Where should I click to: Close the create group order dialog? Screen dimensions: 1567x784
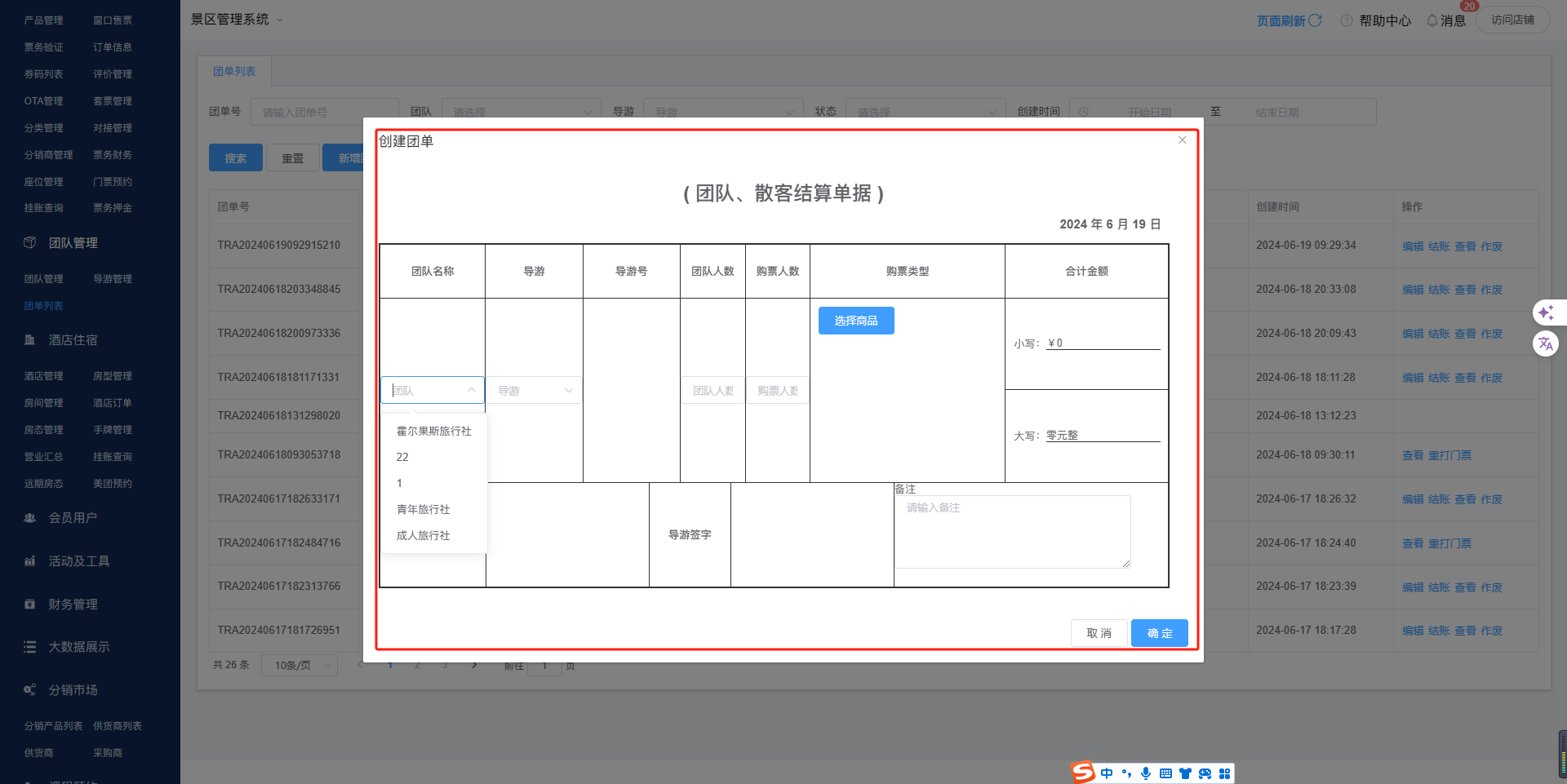[1182, 140]
